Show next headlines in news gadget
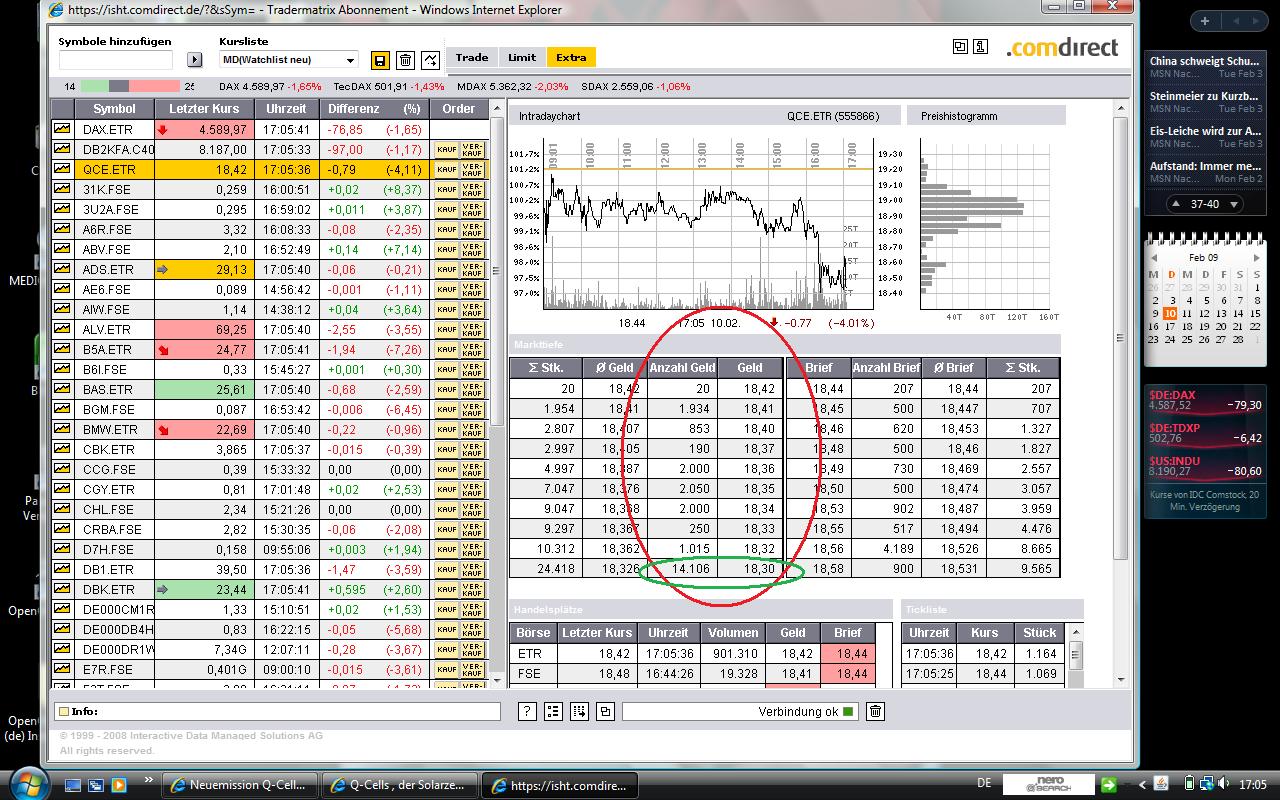Screen dimensions: 1280x800 coord(1235,204)
